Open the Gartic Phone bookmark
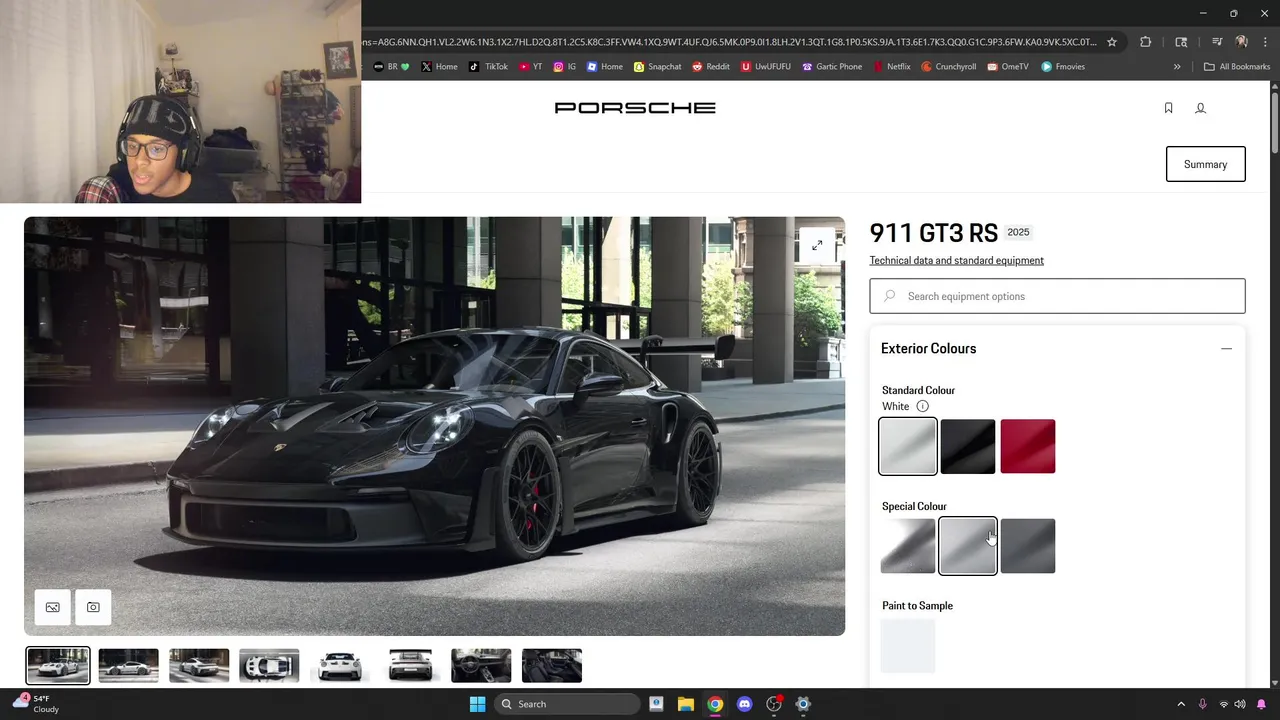Viewport: 1280px width, 720px height. point(832,67)
